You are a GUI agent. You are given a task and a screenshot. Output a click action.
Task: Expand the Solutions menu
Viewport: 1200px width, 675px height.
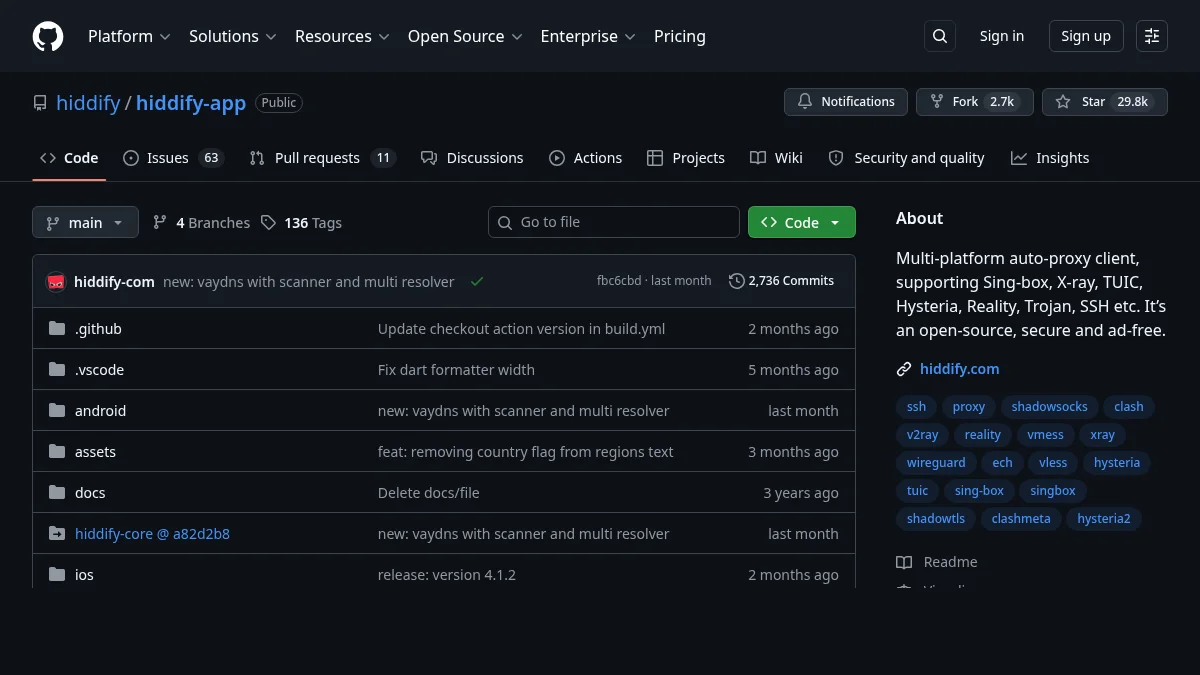coord(232,36)
